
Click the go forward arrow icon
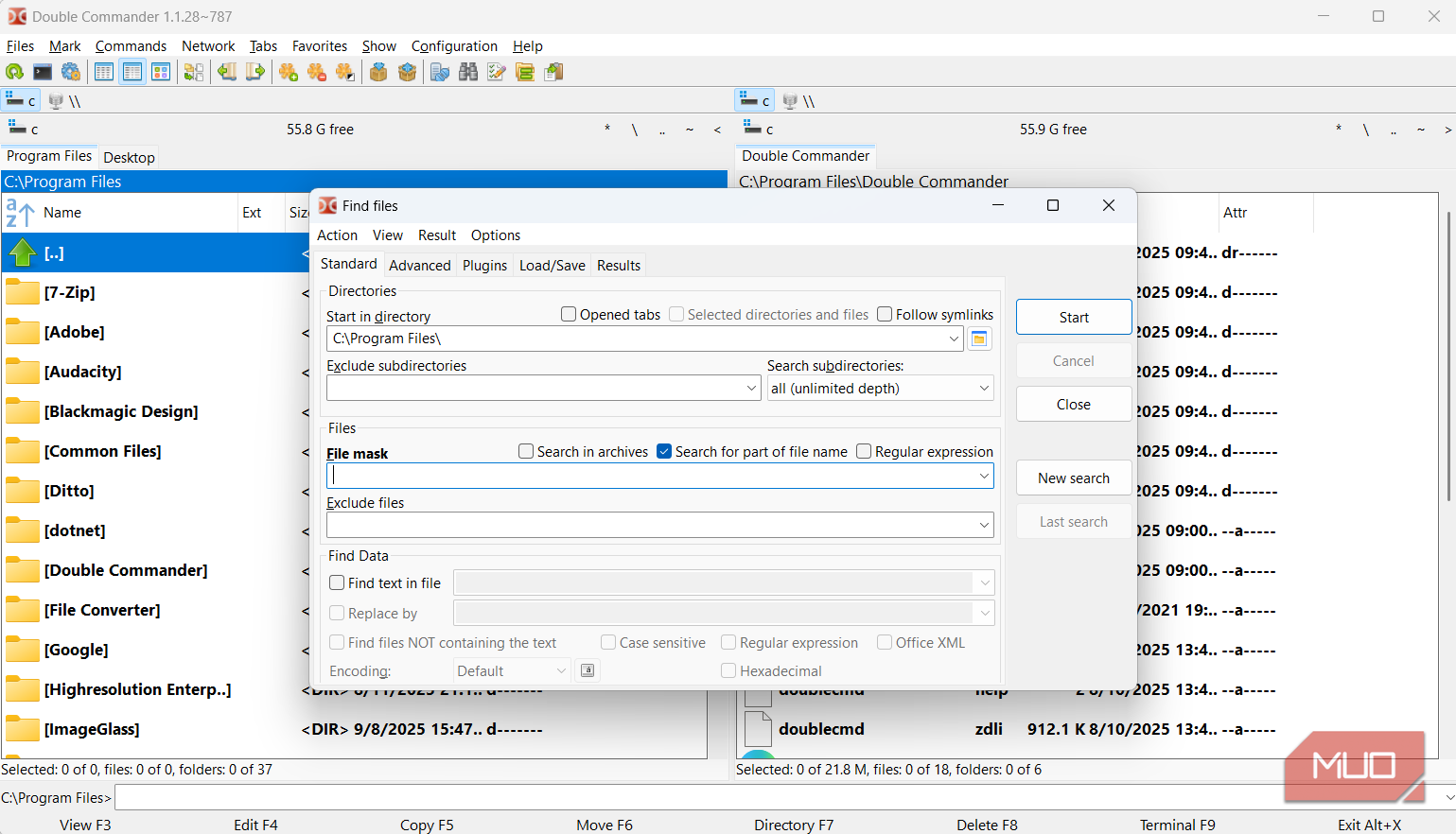255,72
